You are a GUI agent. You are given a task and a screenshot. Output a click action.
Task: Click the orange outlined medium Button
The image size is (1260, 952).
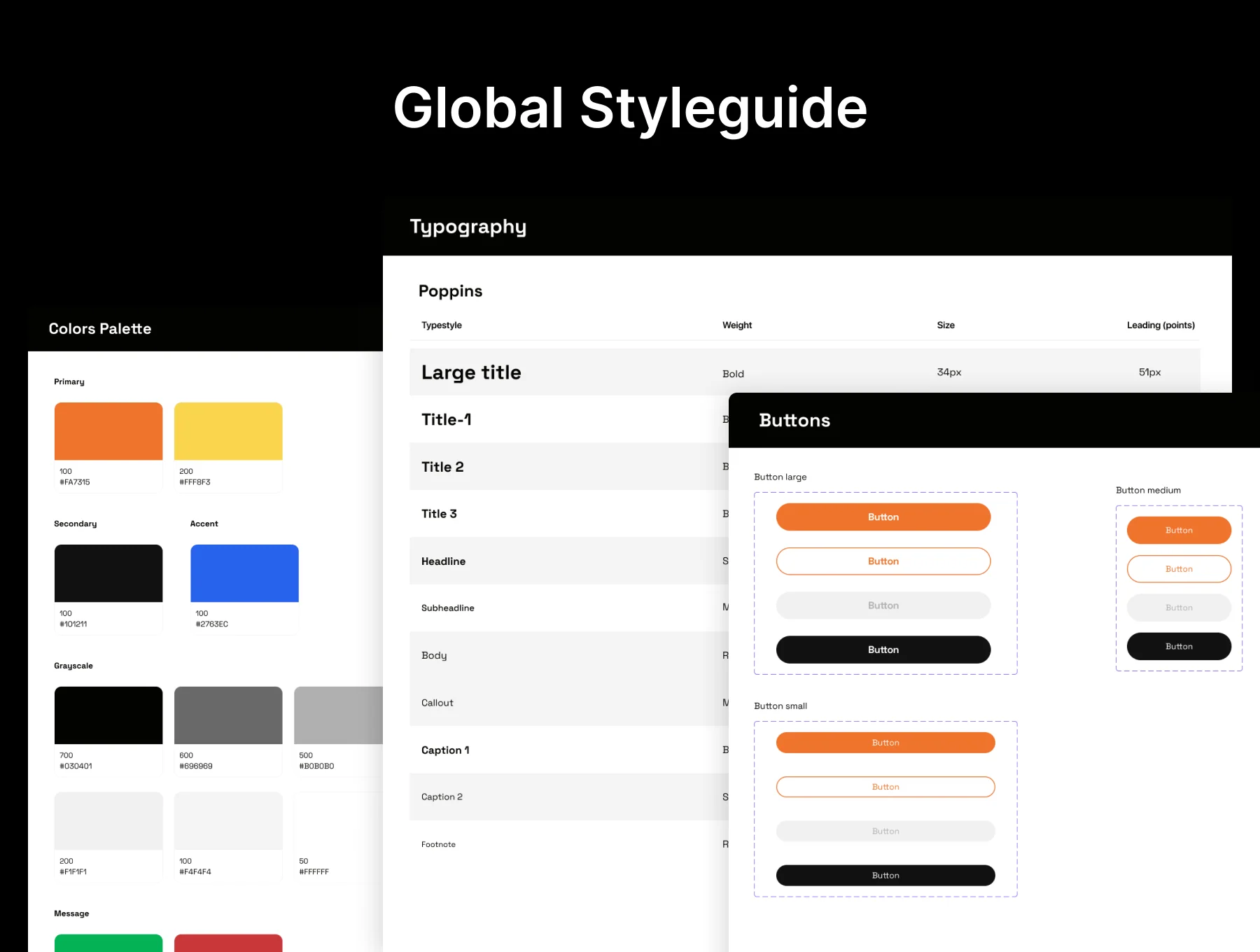tap(1179, 569)
